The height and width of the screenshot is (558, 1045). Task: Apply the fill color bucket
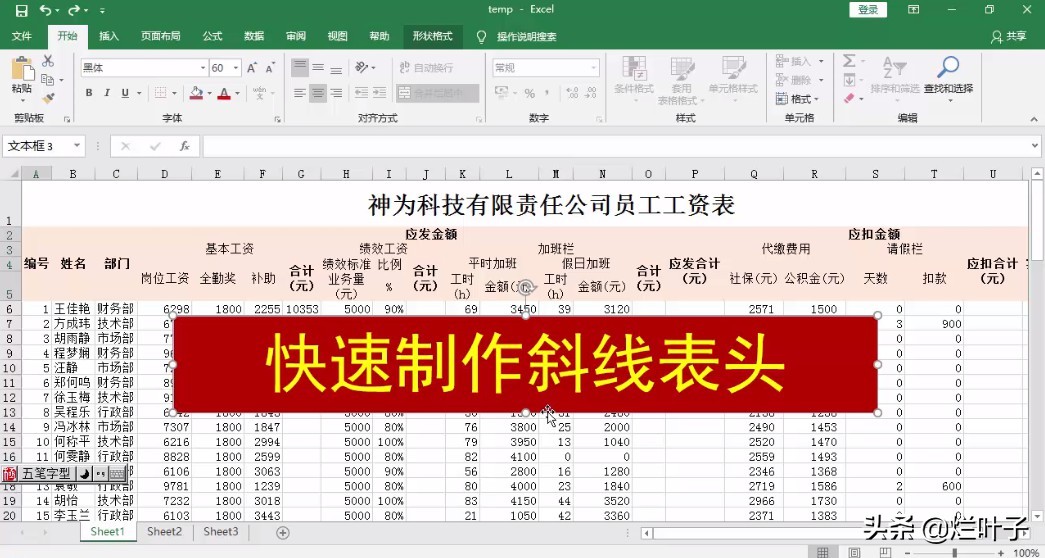[196, 93]
